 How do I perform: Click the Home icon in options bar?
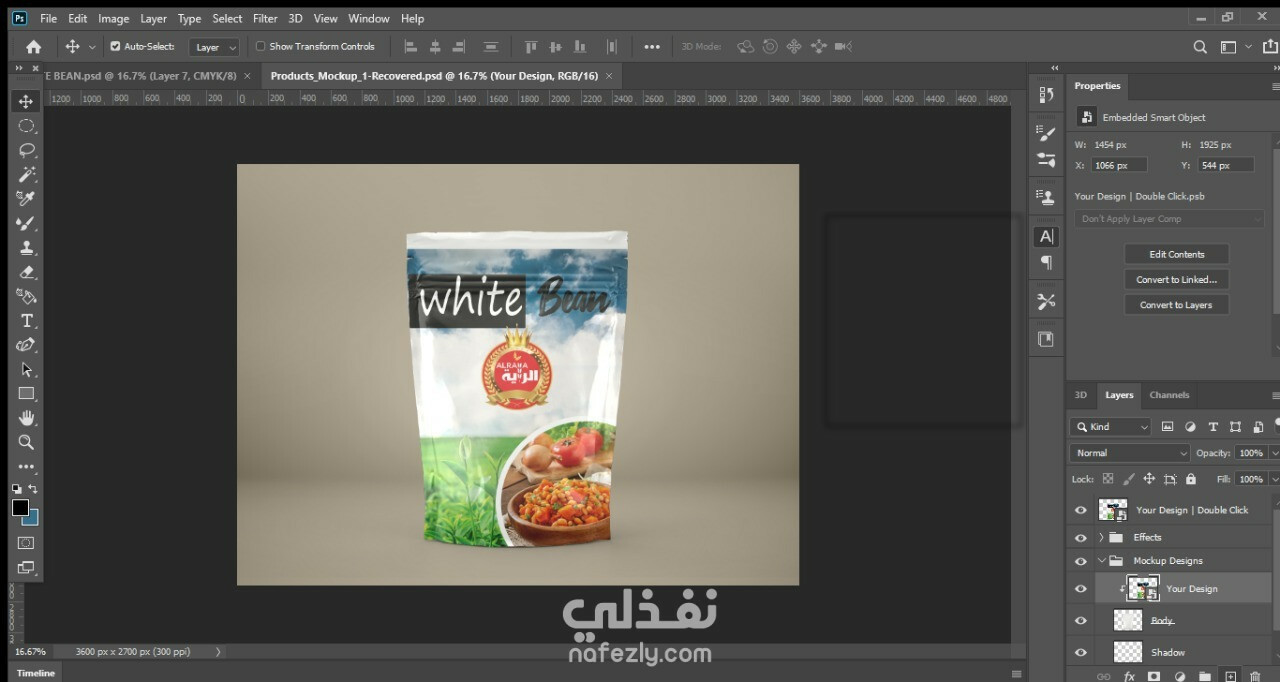click(x=33, y=46)
